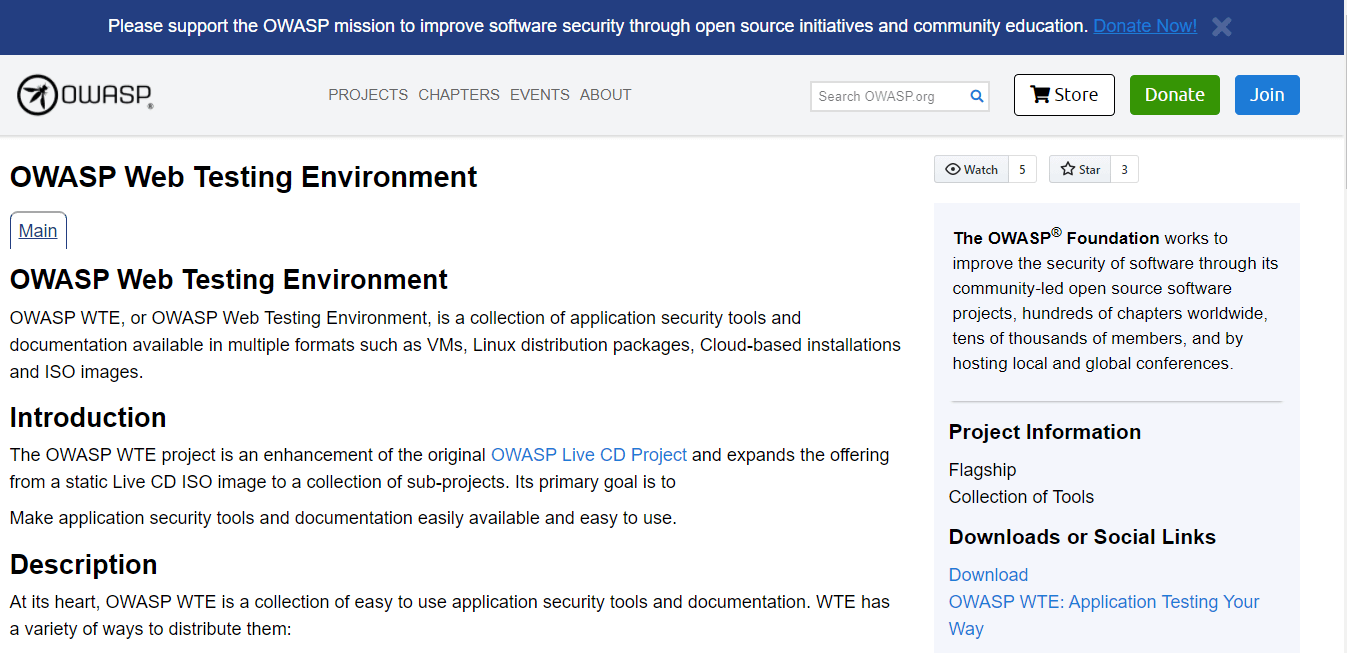The width and height of the screenshot is (1347, 653).
Task: Click The OWASP Foundation bold text
Action: [1056, 237]
